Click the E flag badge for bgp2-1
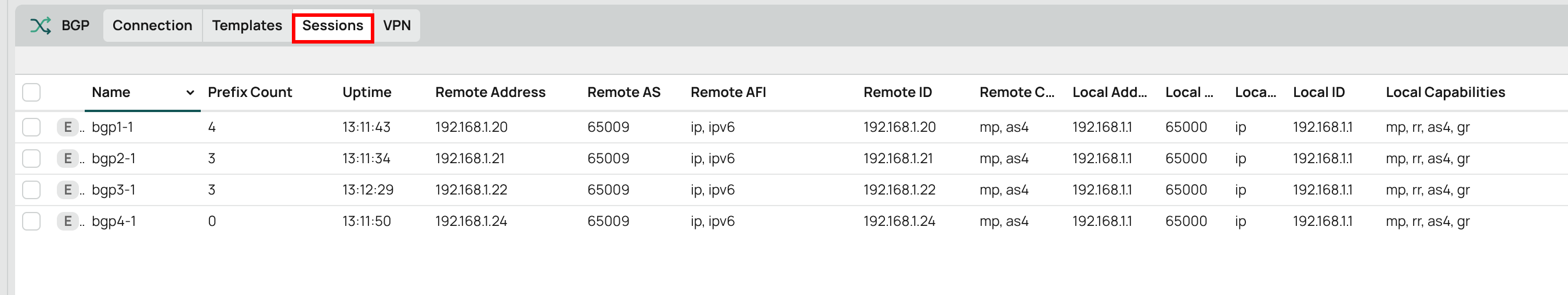The image size is (1568, 295). 67,159
